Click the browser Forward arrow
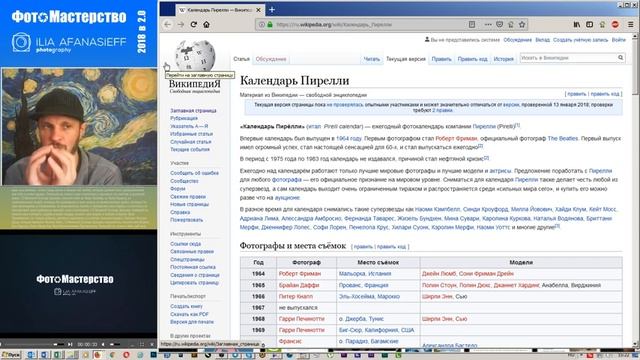The image size is (640, 360). (181, 24)
